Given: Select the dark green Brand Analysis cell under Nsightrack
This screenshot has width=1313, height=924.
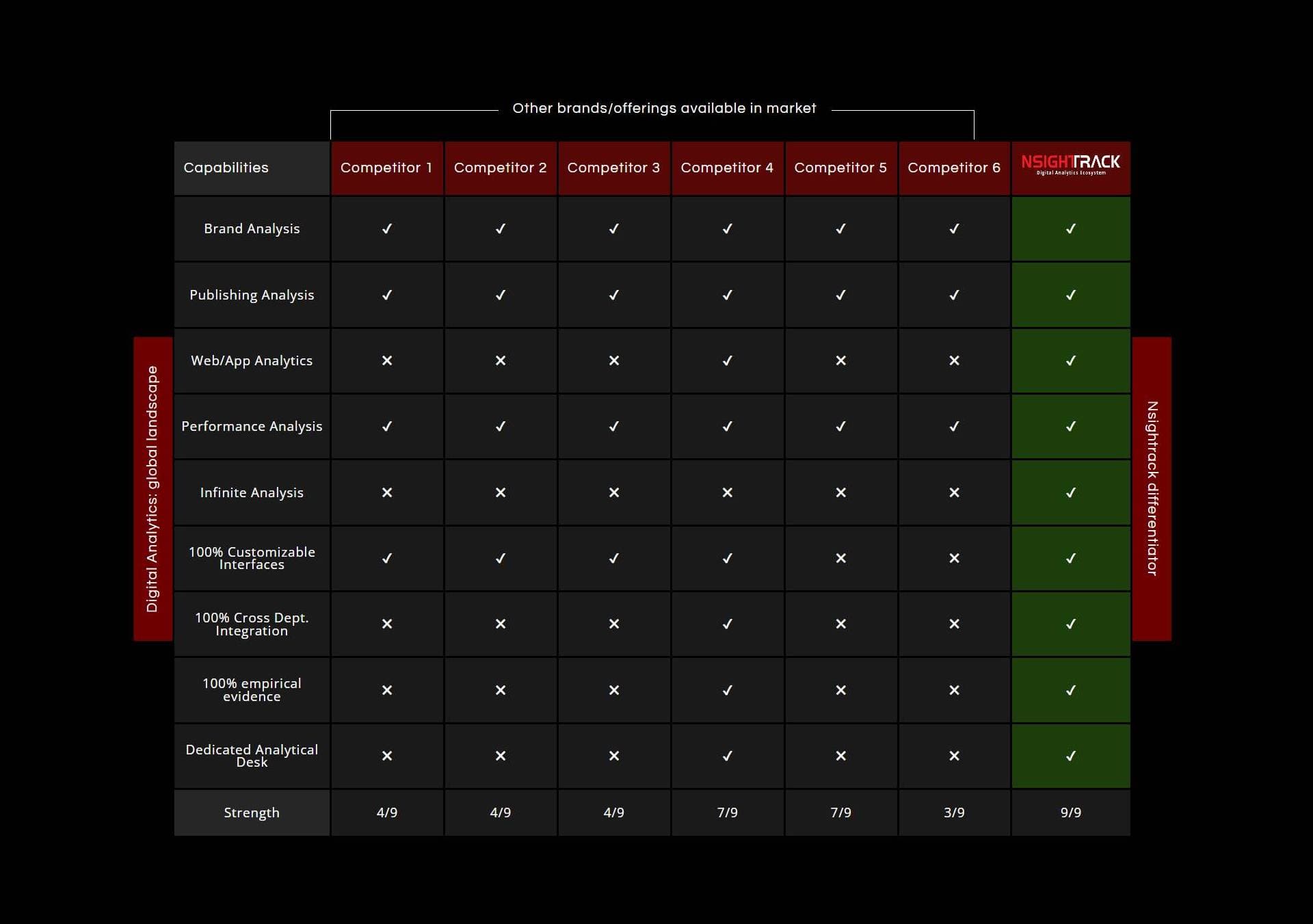Looking at the screenshot, I should click(1070, 228).
